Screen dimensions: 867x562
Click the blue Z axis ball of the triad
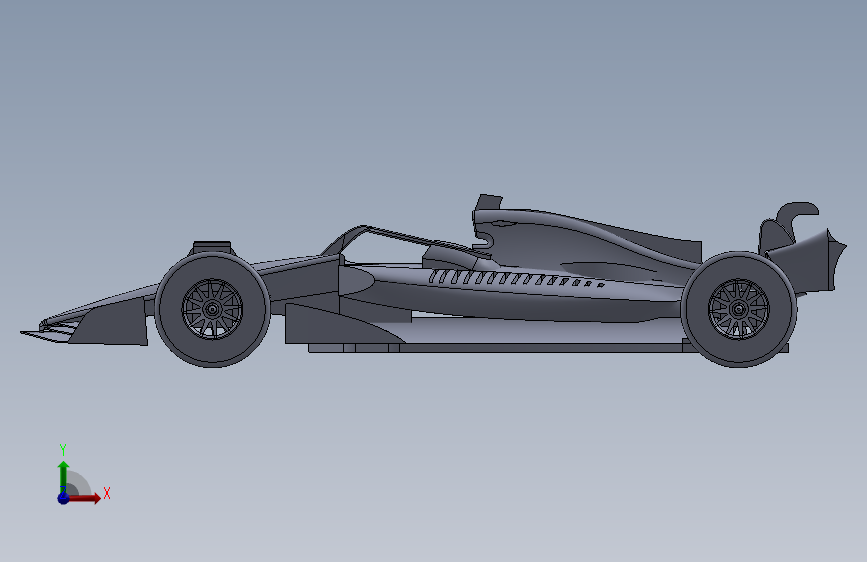tap(63, 498)
